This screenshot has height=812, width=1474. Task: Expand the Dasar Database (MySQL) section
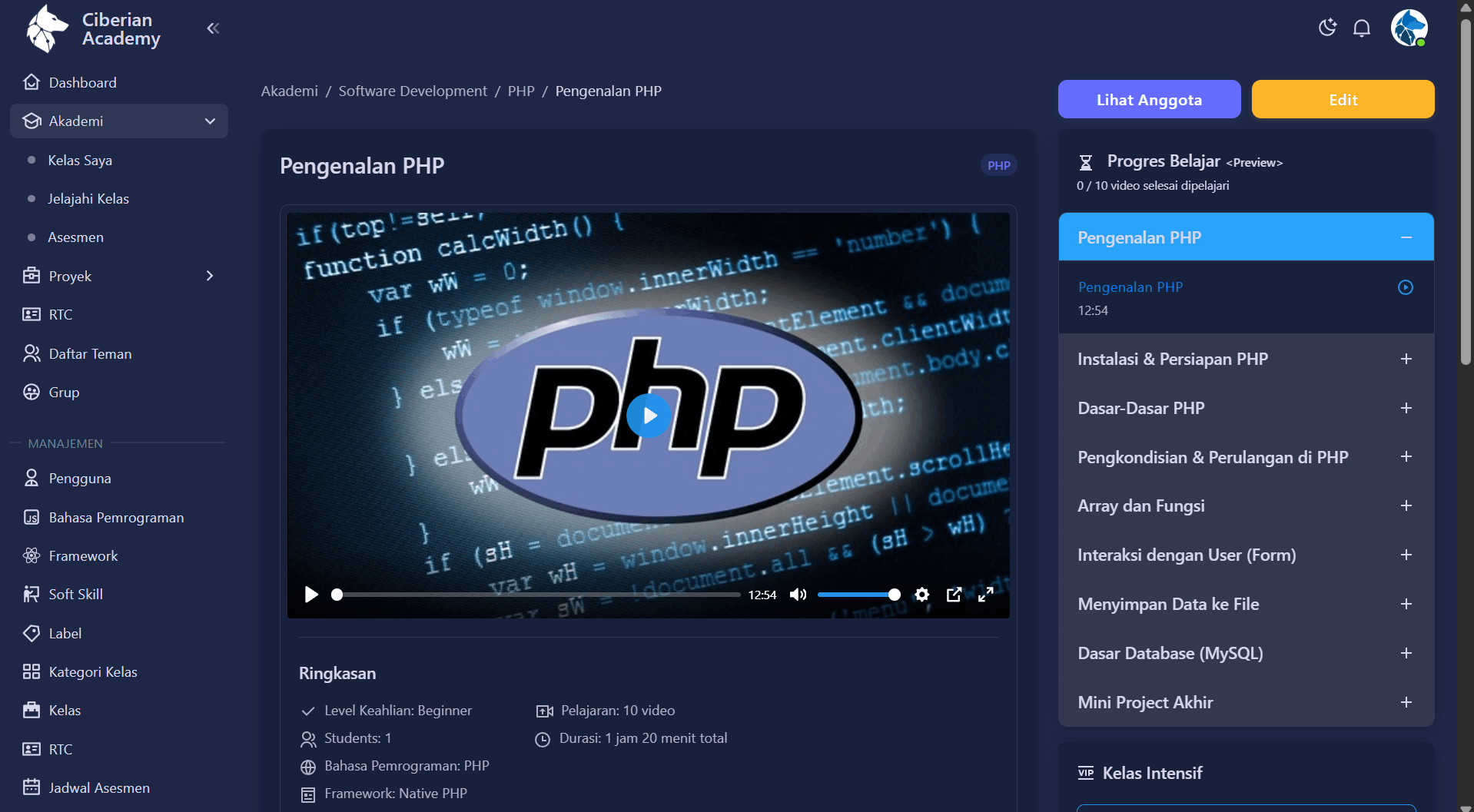click(x=1406, y=652)
